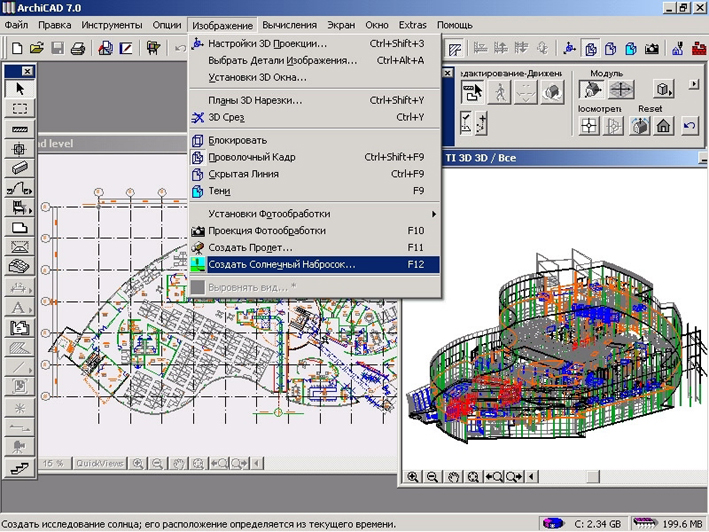
Task: Expand the navigation palette arrow button
Action: pyautogui.click(x=694, y=86)
